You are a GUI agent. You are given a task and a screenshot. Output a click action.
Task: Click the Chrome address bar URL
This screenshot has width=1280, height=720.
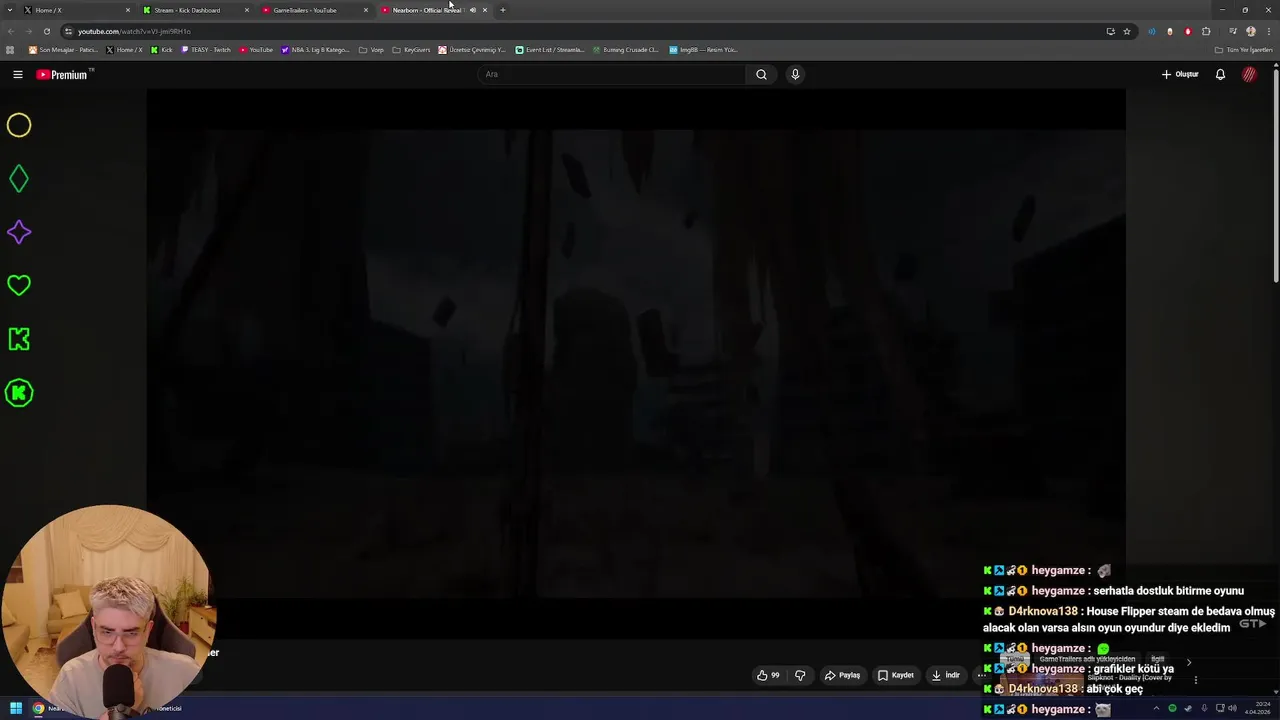(134, 31)
